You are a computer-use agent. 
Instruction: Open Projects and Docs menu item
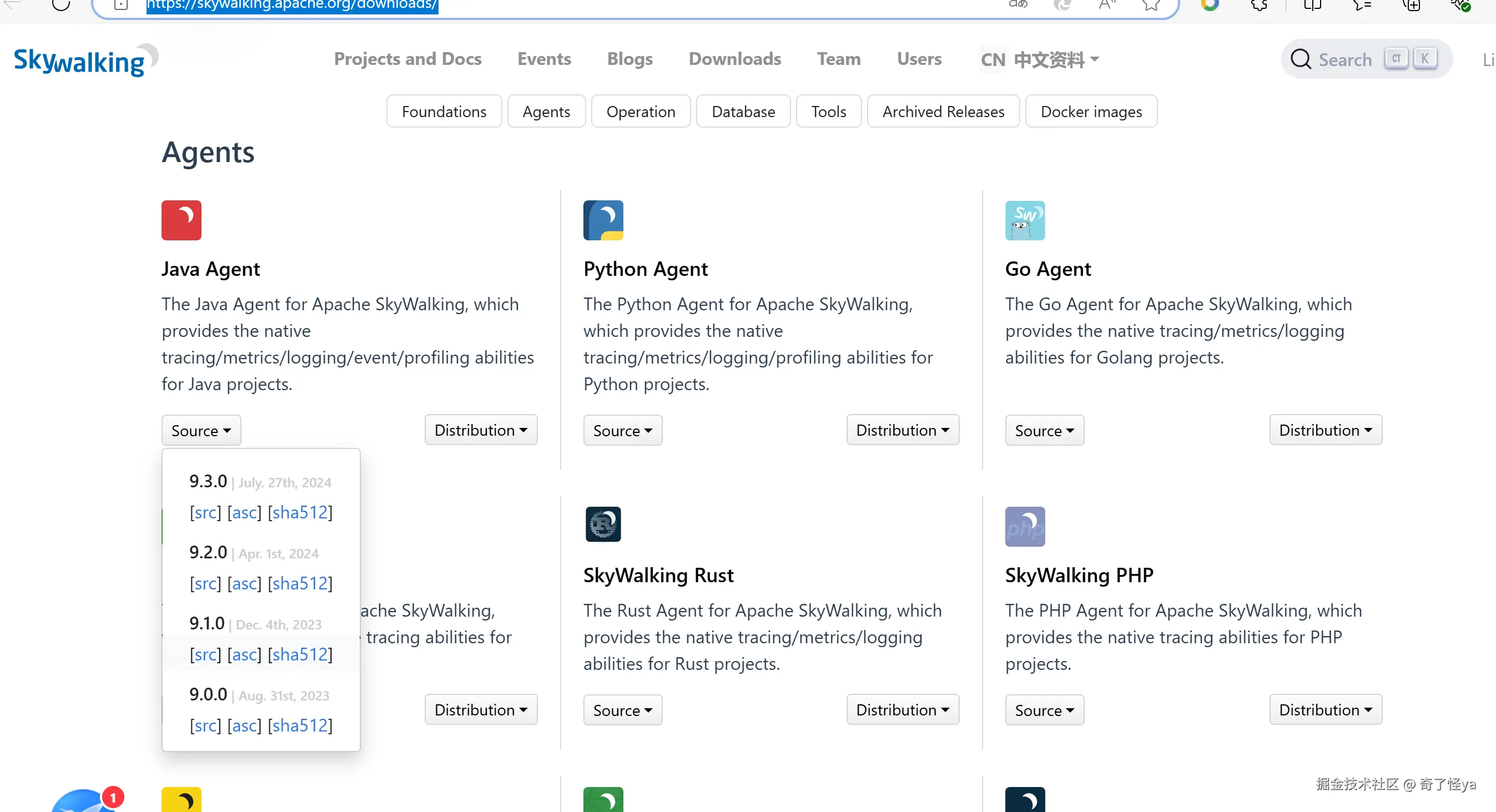click(407, 59)
